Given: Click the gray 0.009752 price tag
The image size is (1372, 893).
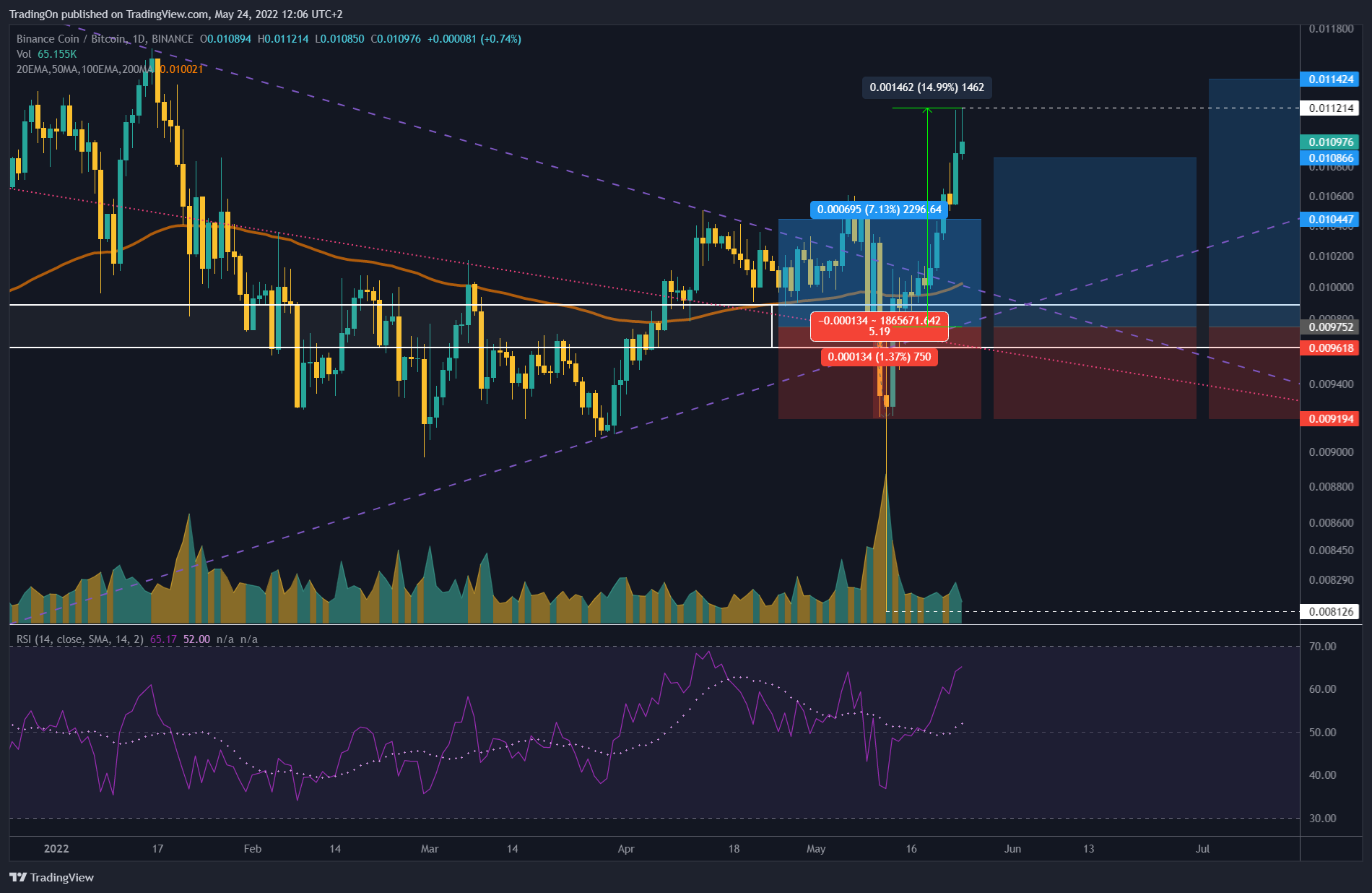Looking at the screenshot, I should click(1331, 327).
